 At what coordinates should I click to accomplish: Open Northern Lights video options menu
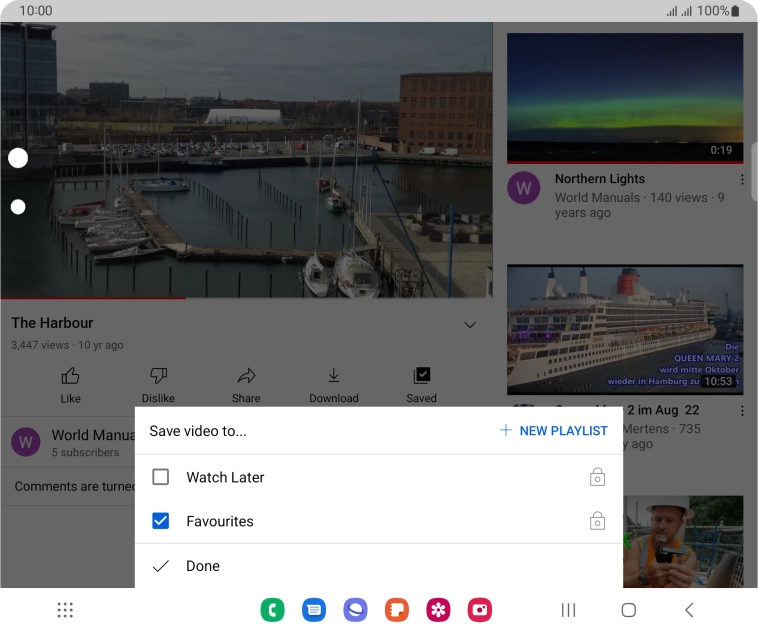[x=742, y=180]
